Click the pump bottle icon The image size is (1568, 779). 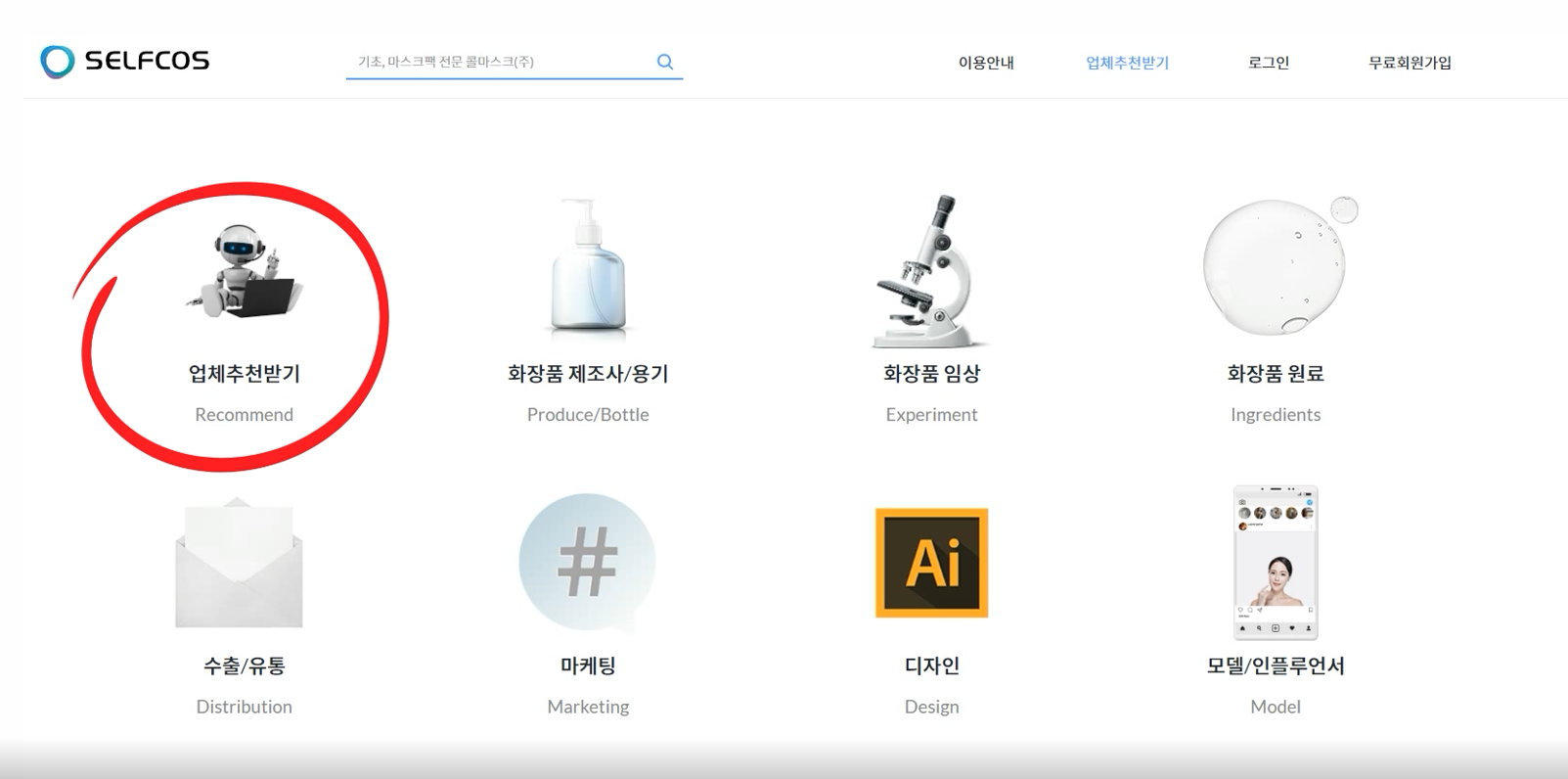tap(588, 268)
